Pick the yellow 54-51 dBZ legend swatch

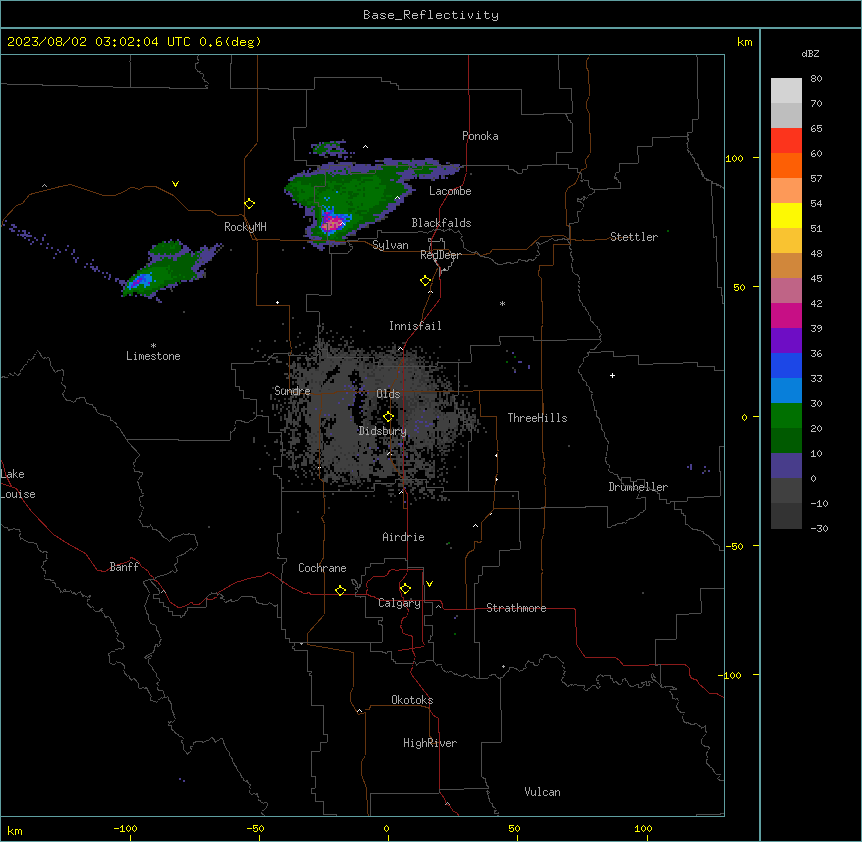786,215
